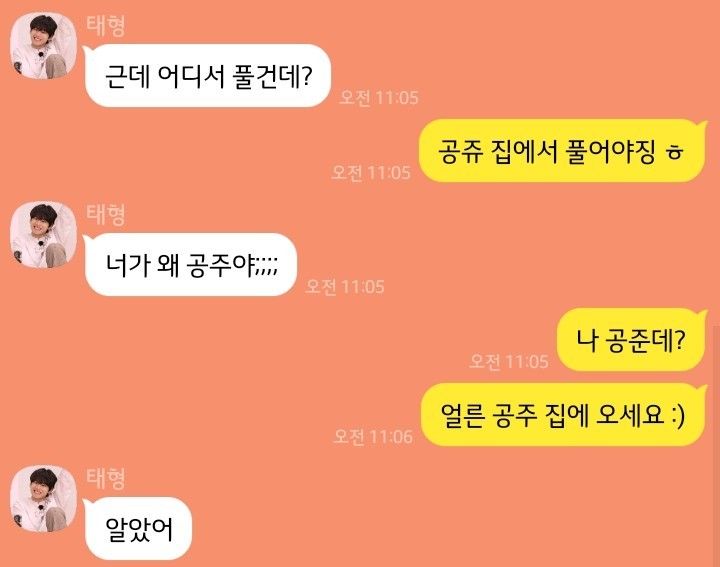Click the chat scrollbar on the right edge
The image size is (720, 567).
(x=716, y=445)
